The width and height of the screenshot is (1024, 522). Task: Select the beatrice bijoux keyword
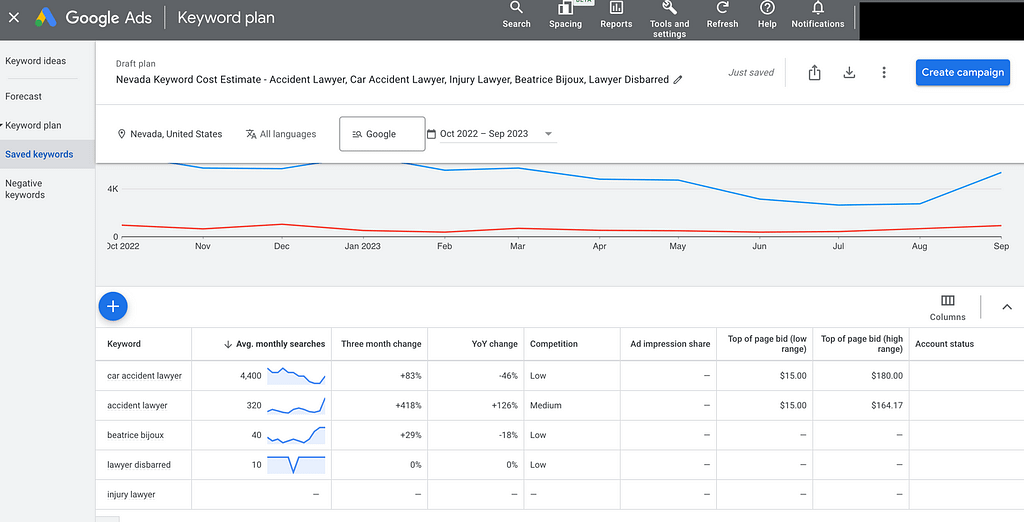(135, 435)
